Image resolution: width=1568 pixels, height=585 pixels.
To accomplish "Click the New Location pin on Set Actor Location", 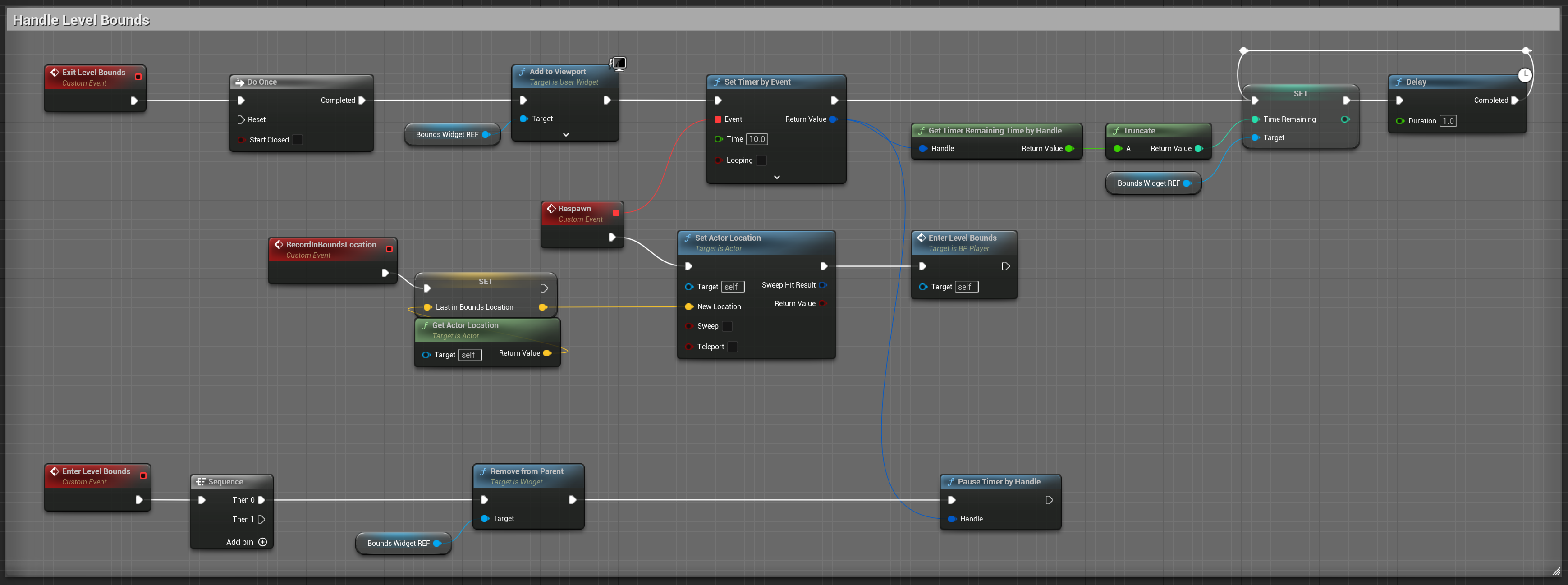I will (689, 307).
